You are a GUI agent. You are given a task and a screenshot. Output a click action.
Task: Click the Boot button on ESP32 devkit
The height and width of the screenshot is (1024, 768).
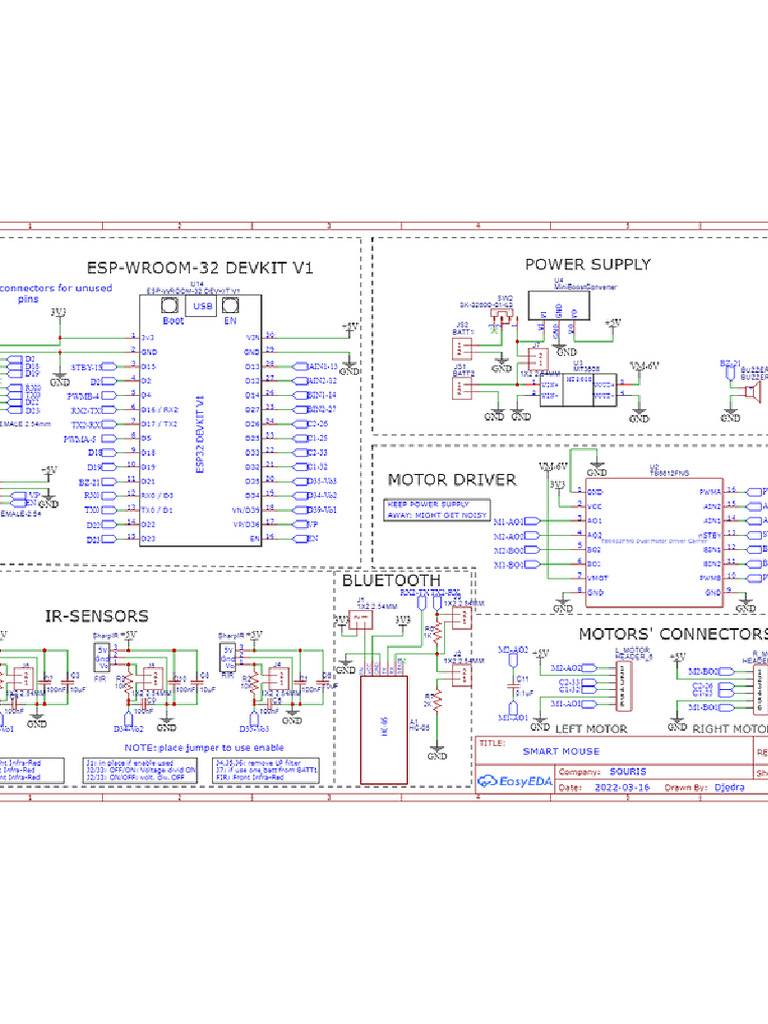coord(170,305)
